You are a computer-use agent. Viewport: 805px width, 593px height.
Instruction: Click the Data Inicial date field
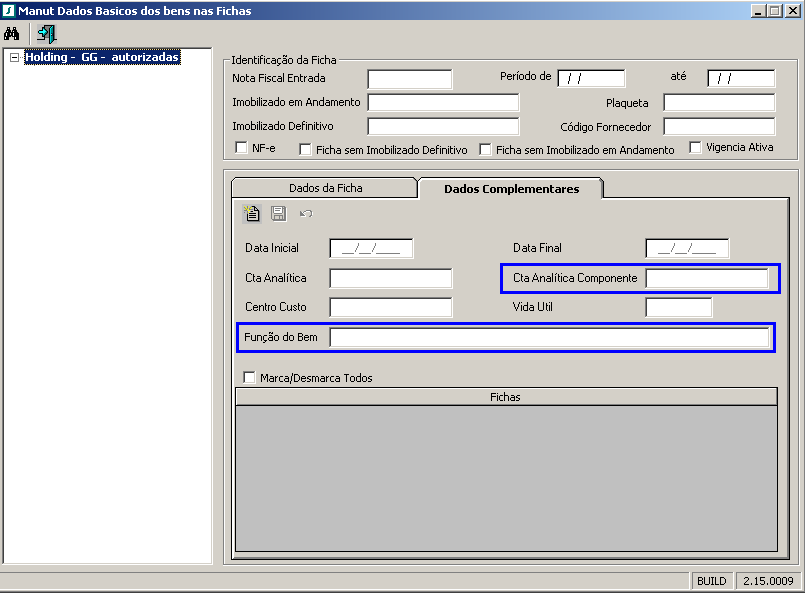point(371,249)
